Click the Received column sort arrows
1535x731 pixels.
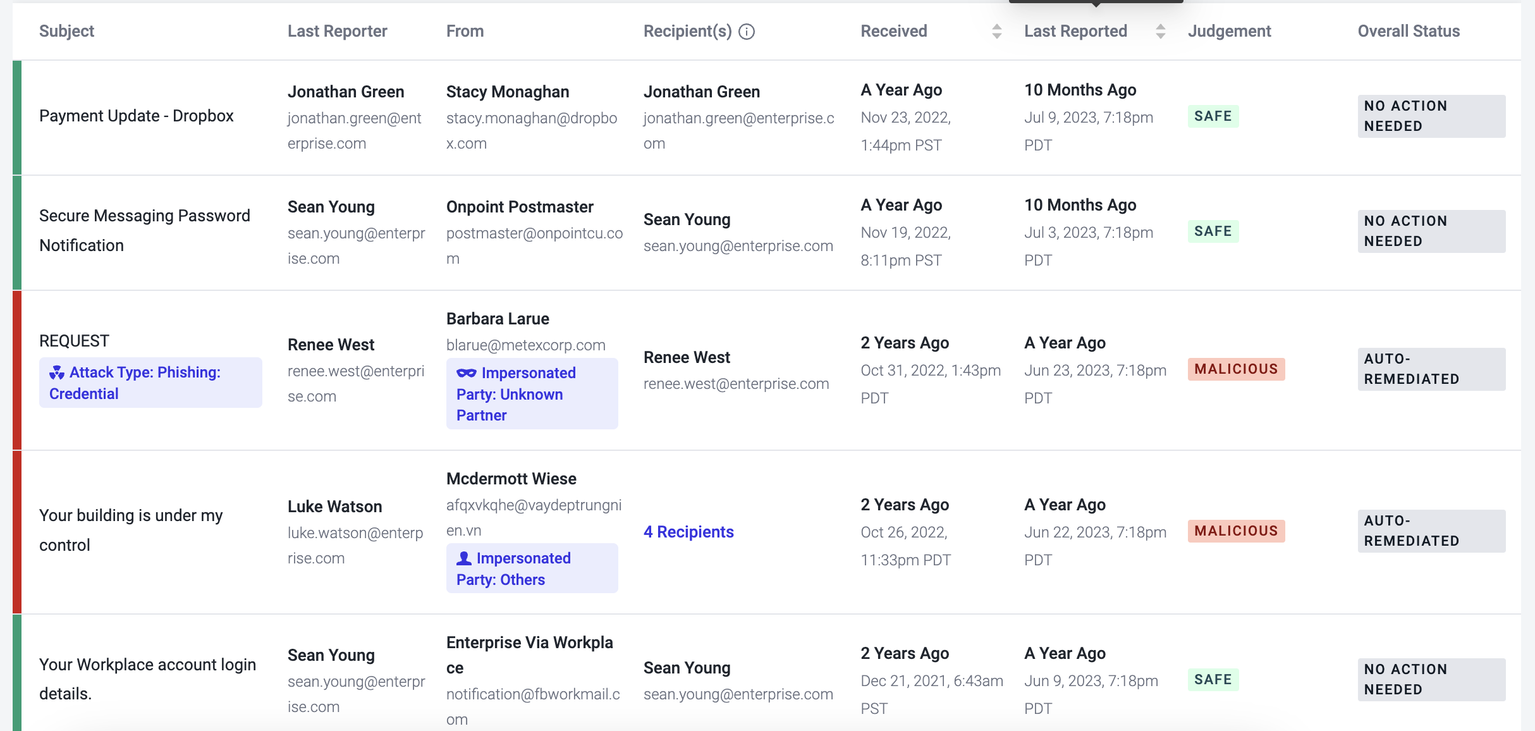996,31
